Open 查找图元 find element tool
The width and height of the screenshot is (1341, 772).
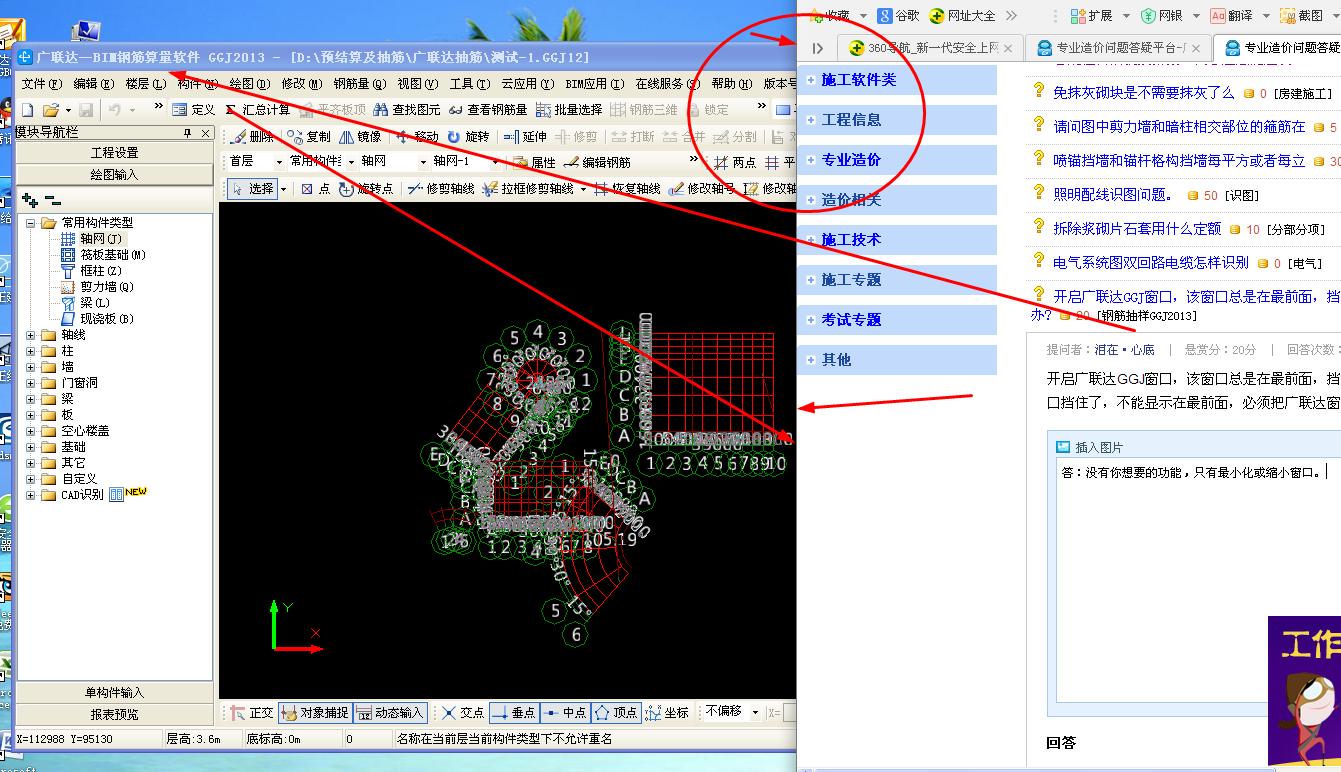407,110
